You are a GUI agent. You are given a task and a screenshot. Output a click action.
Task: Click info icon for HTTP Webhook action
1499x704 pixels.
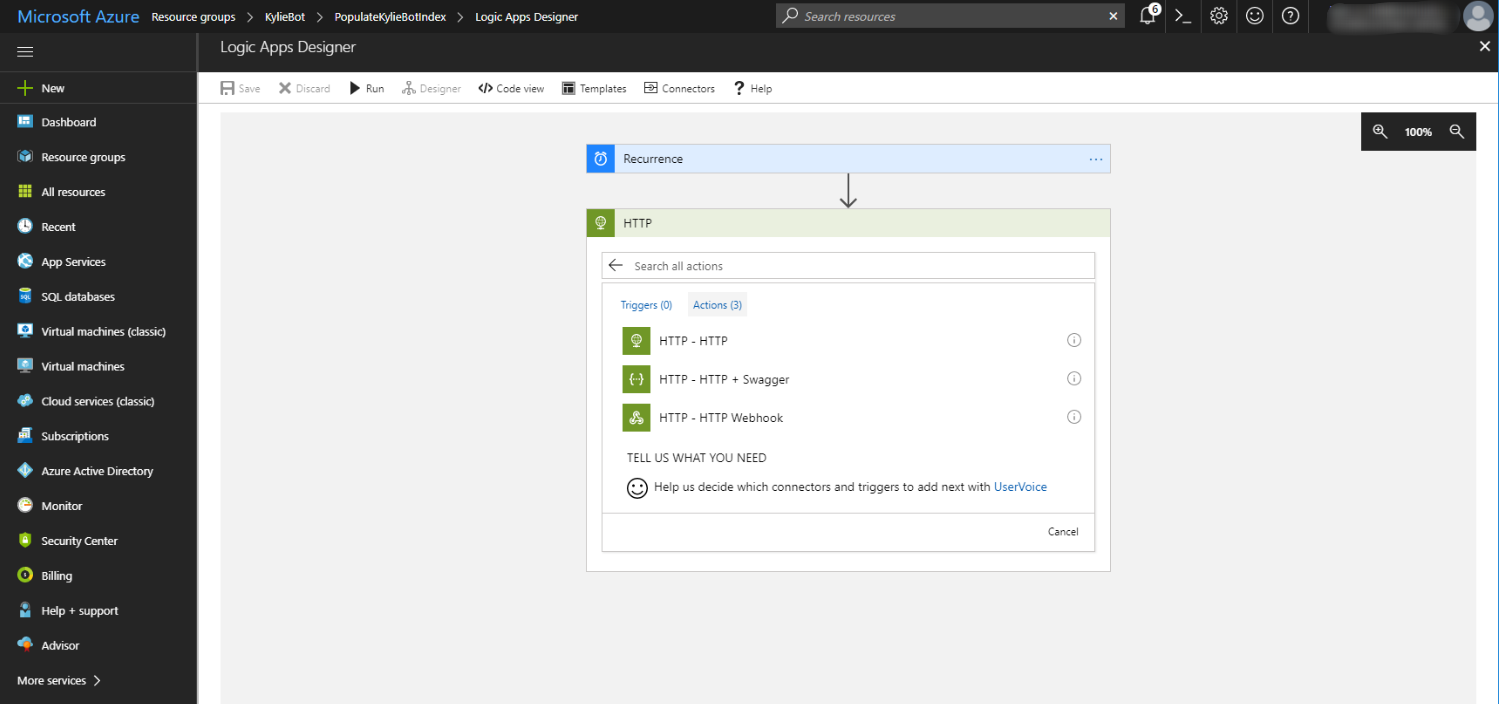click(1074, 417)
